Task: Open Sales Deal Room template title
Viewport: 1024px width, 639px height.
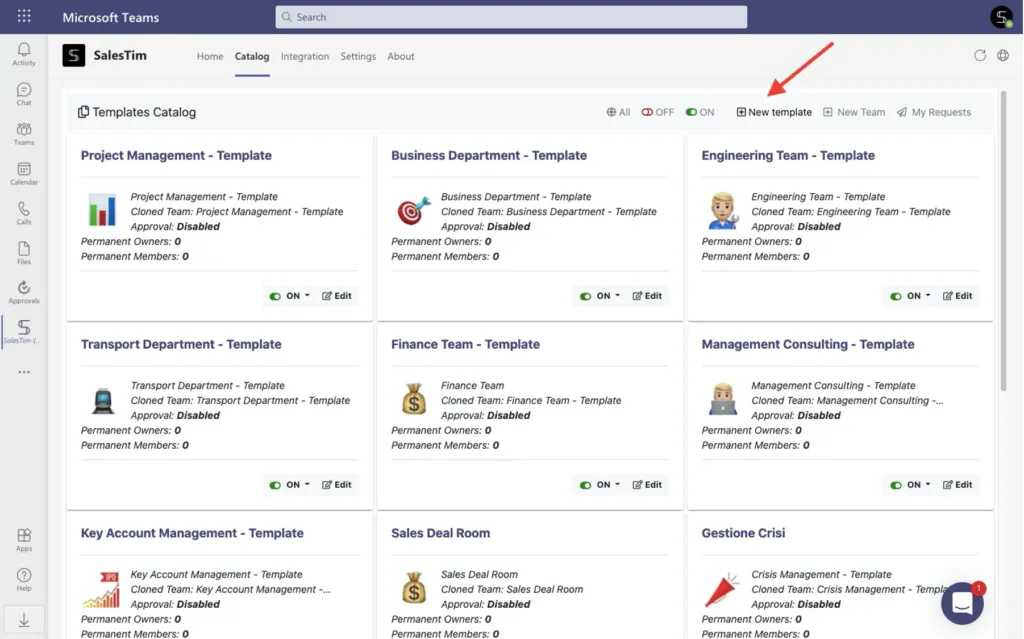Action: (440, 533)
